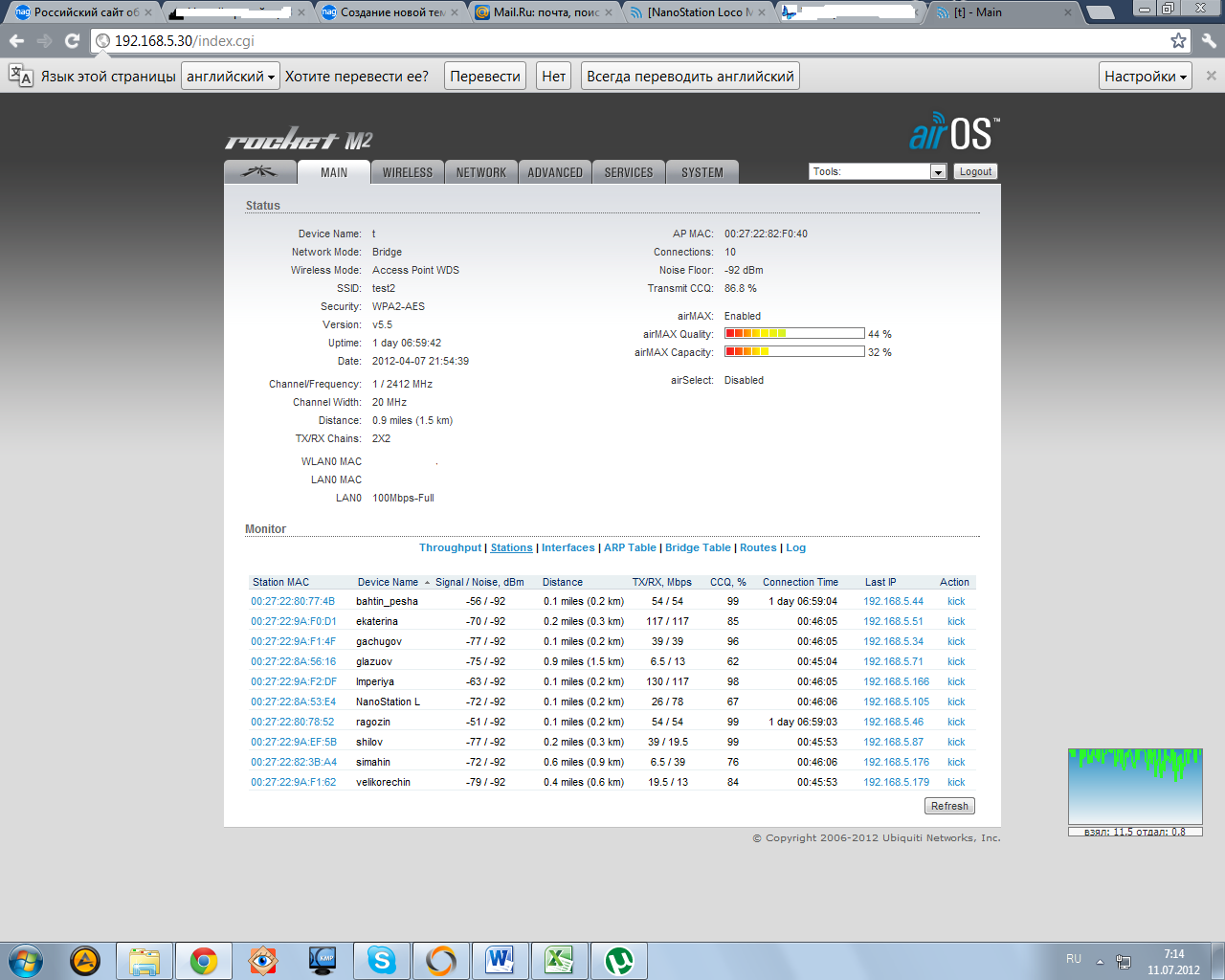1225x980 pixels.
Task: Kick the glazuov station
Action: (x=956, y=661)
